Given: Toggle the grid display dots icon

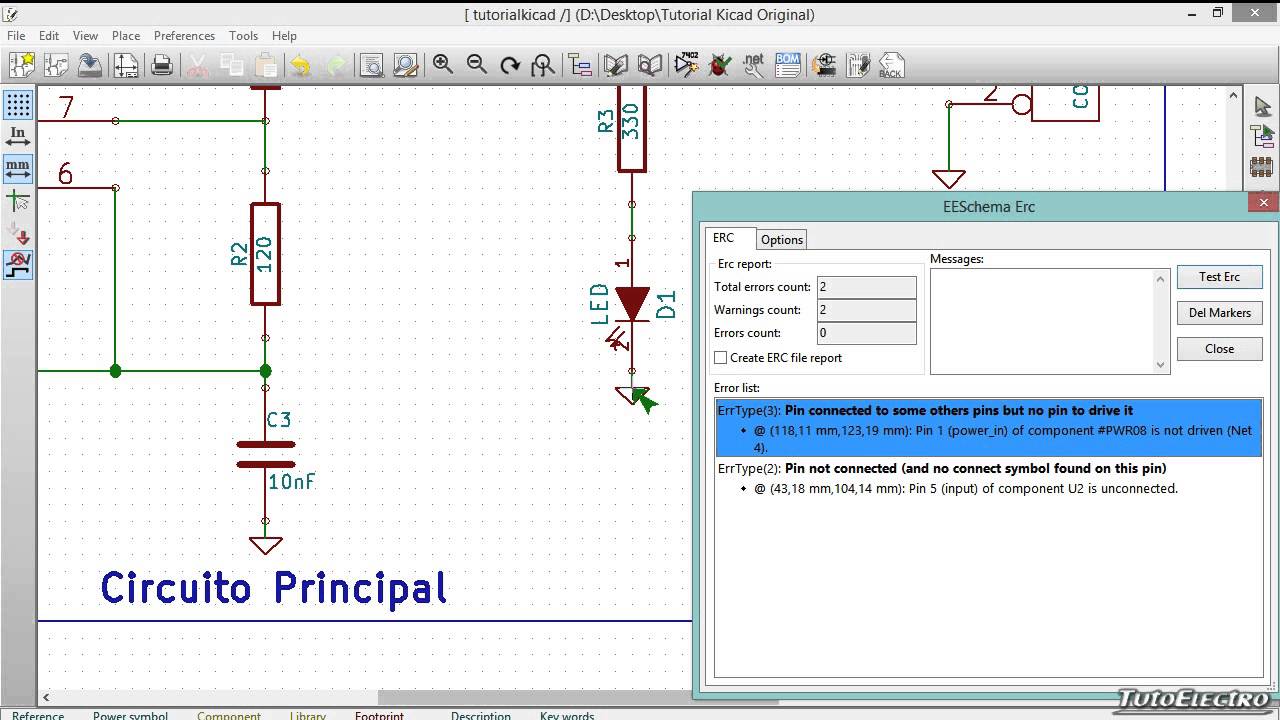Looking at the screenshot, I should point(18,104).
